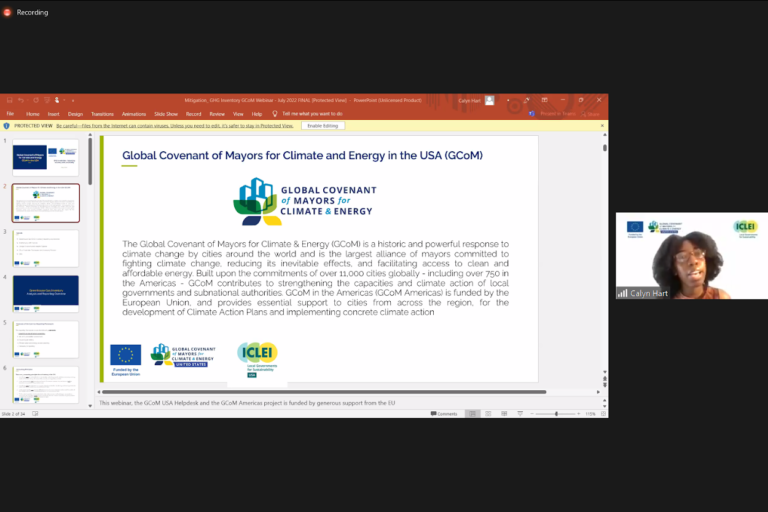Click the Calyn Hart account profile picture
768x512 pixels.
pyautogui.click(x=489, y=100)
